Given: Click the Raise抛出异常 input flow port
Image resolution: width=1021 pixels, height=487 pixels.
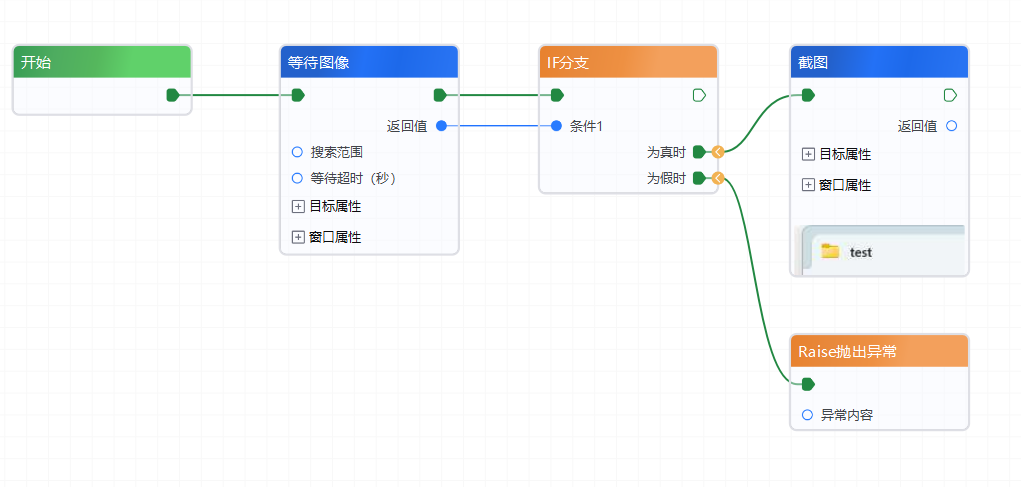Looking at the screenshot, I should pos(808,384).
